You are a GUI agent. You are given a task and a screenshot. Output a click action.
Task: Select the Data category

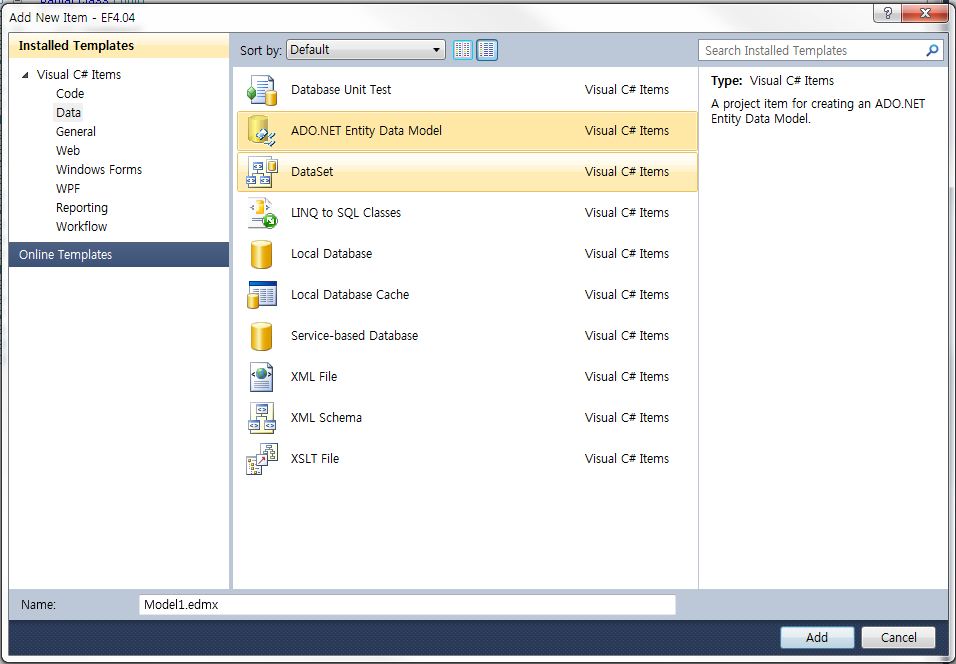[x=68, y=112]
